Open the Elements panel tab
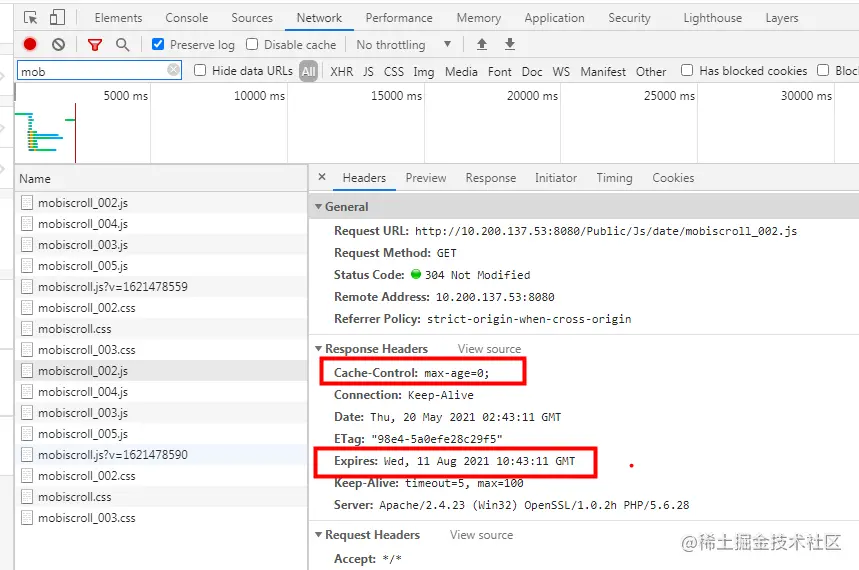859x570 pixels. pyautogui.click(x=118, y=18)
